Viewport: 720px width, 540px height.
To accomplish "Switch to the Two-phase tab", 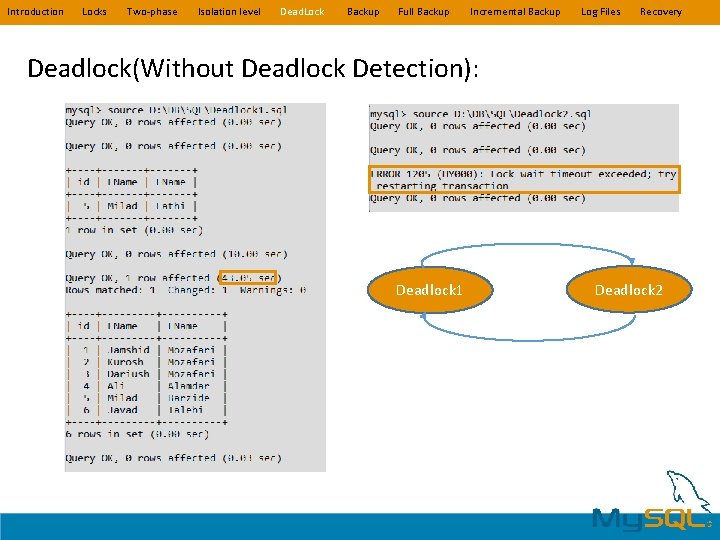I will coord(152,12).
